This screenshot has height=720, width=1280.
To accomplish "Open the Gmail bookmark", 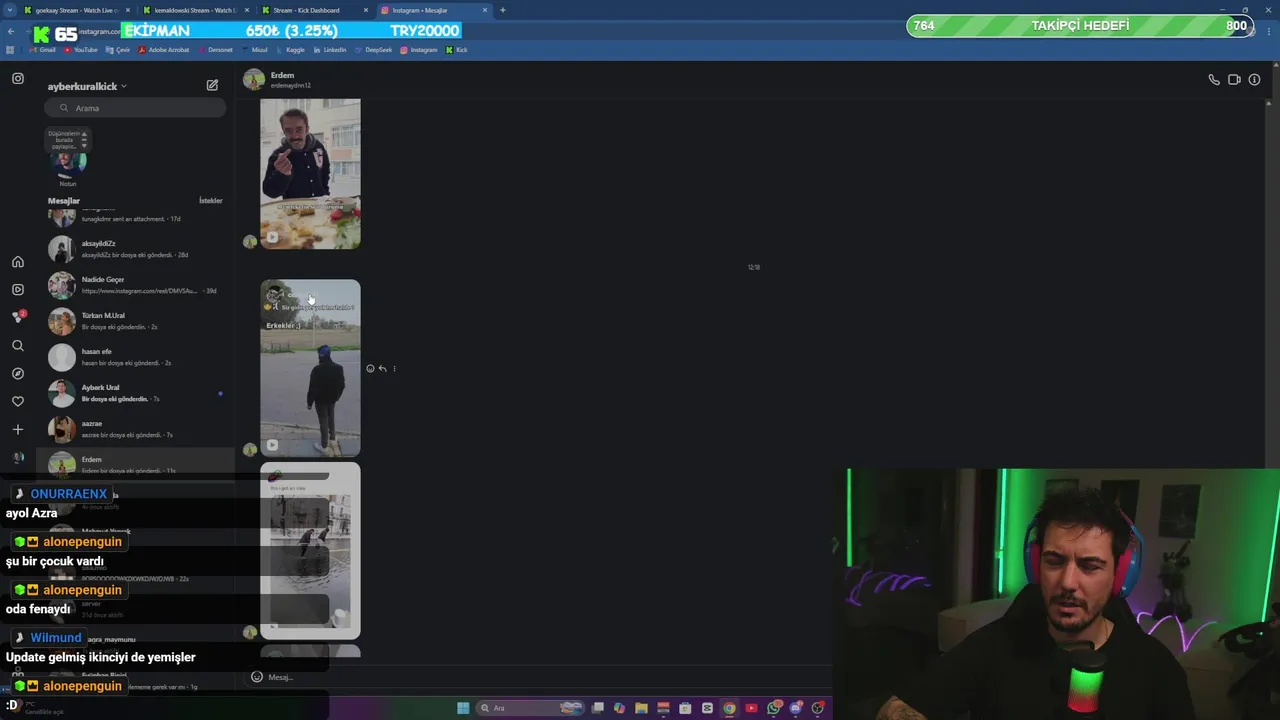I will pyautogui.click(x=43, y=50).
